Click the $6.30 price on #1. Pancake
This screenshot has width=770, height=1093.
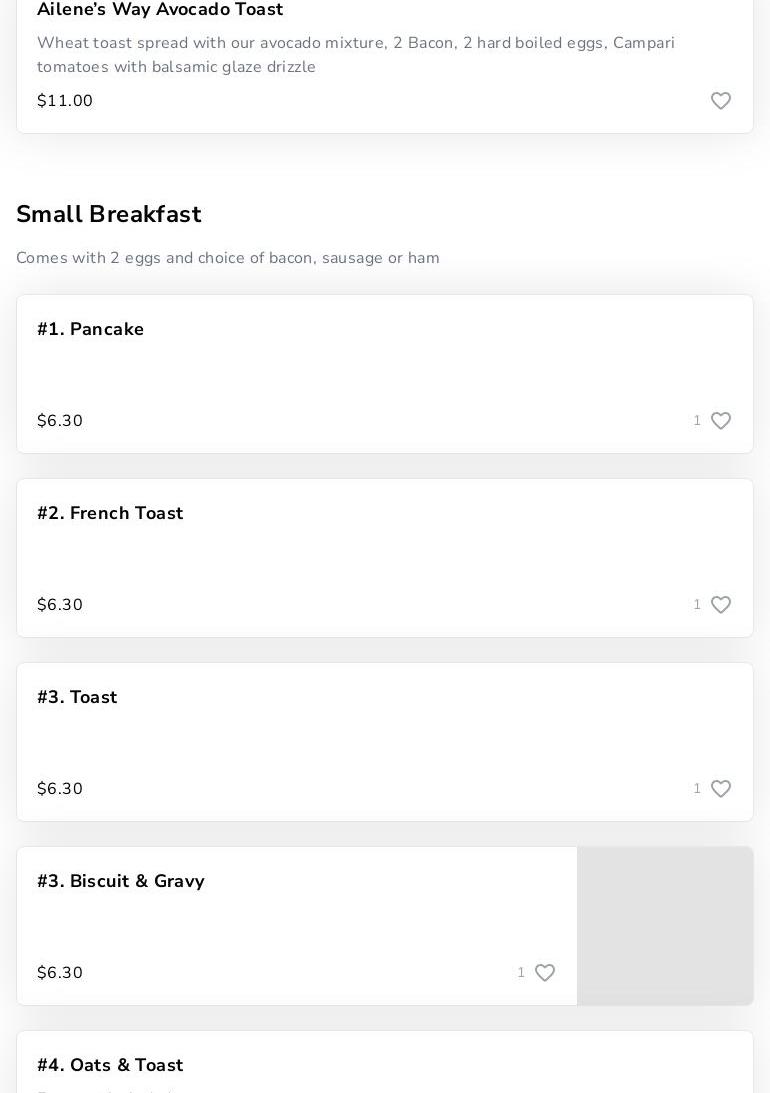tap(60, 421)
